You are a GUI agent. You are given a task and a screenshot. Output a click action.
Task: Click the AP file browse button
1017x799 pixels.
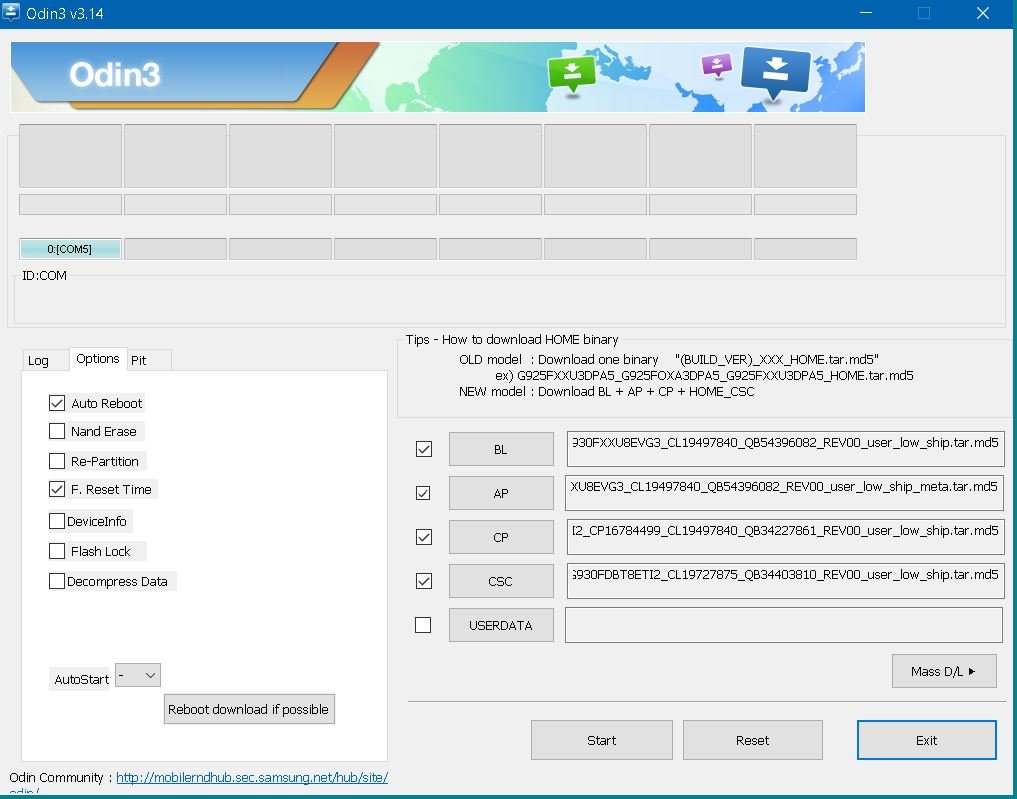(x=500, y=493)
